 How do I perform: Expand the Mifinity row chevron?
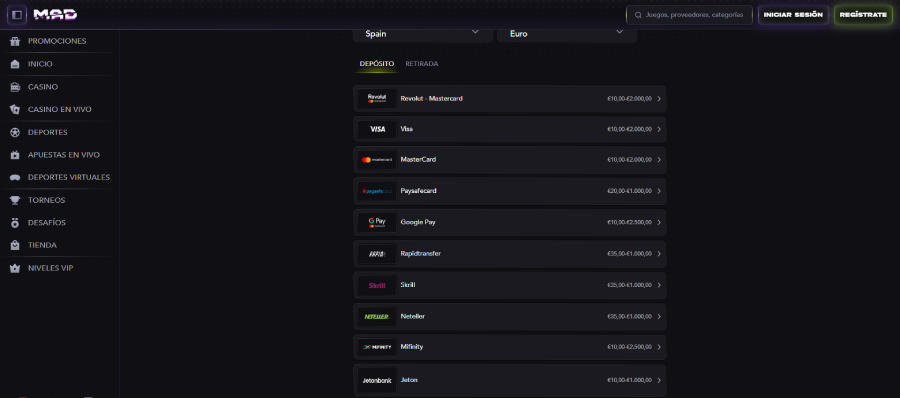pos(659,347)
